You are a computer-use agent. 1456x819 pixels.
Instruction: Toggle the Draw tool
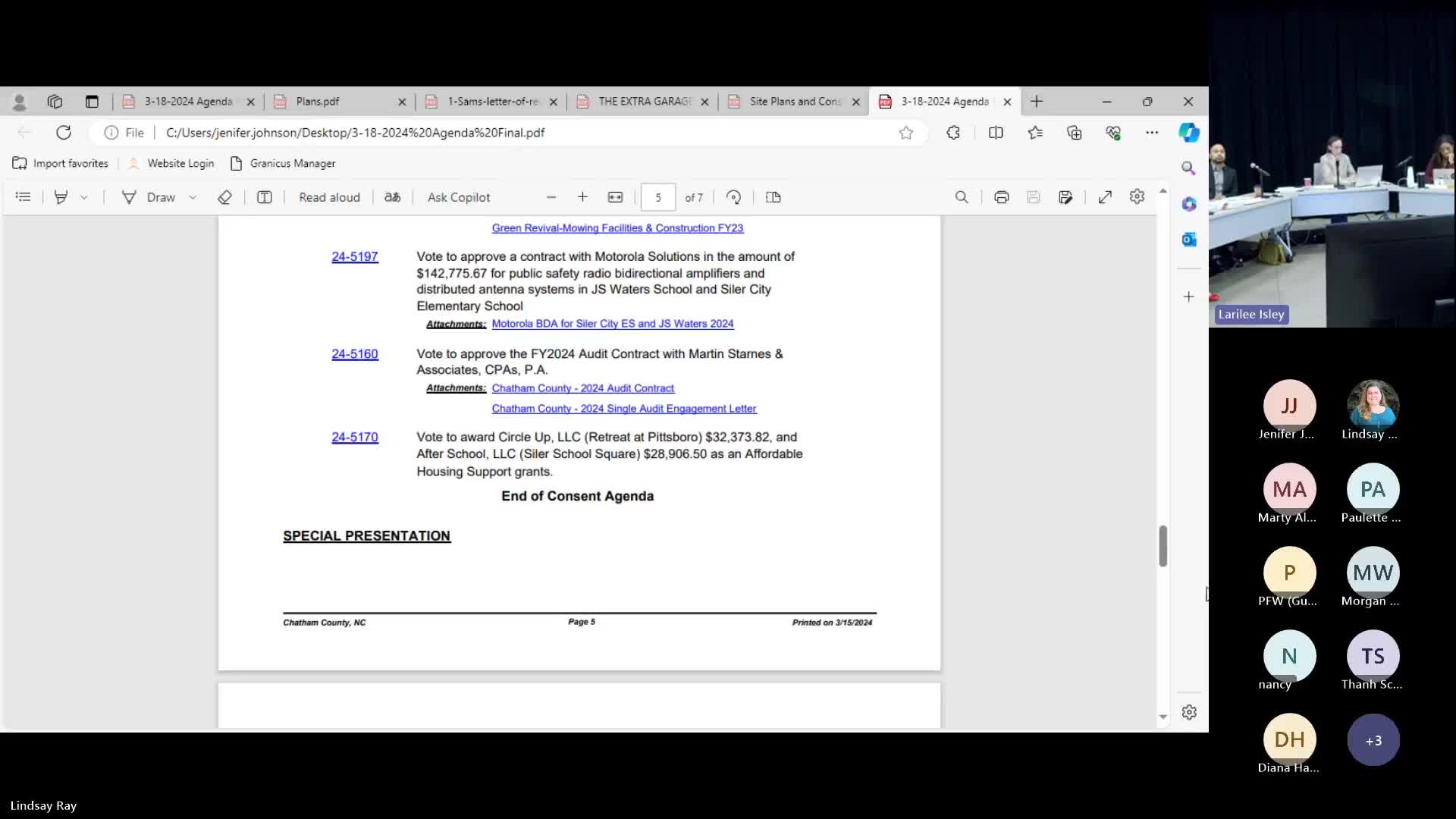149,197
